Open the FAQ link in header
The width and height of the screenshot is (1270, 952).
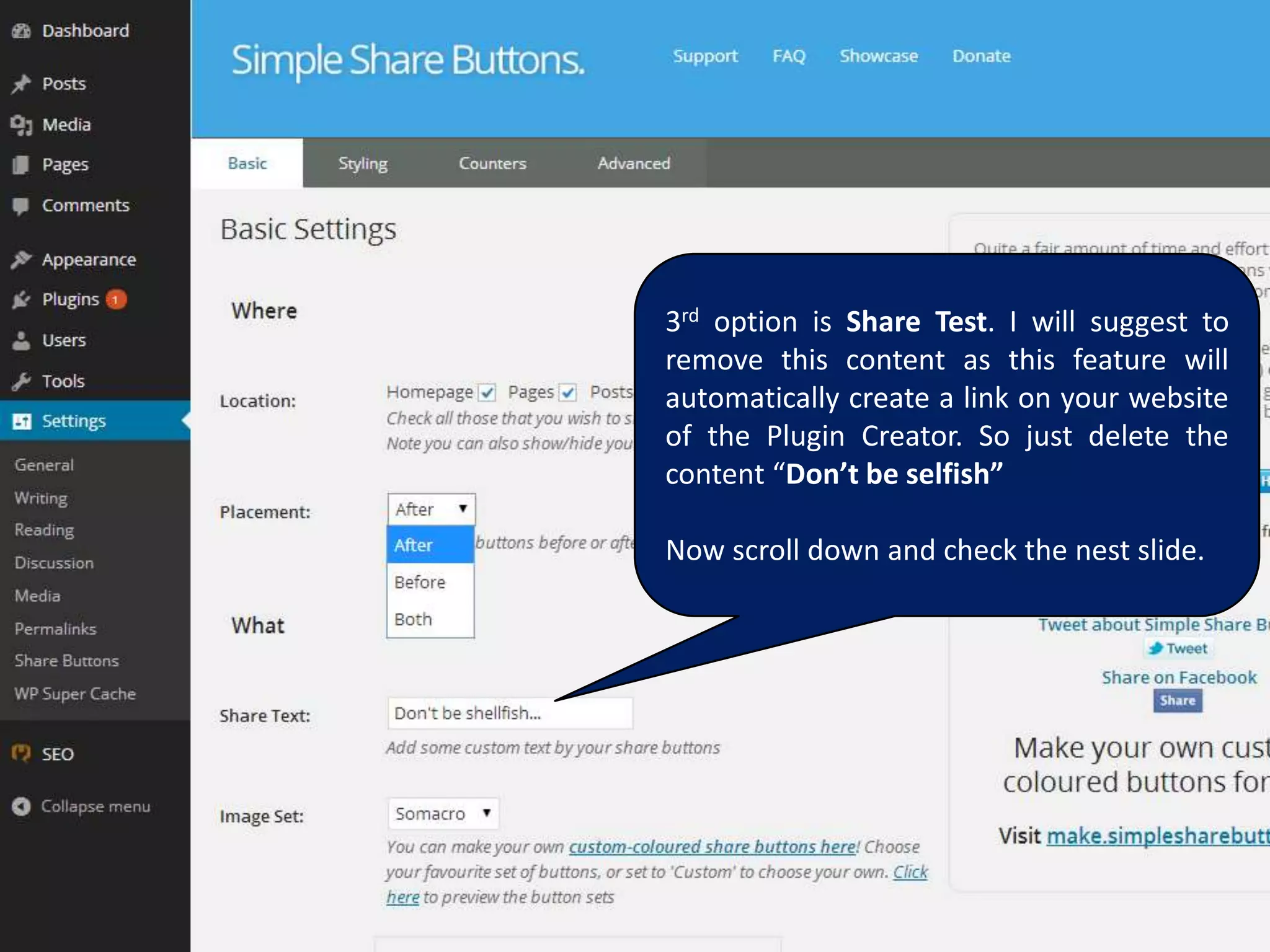[789, 56]
